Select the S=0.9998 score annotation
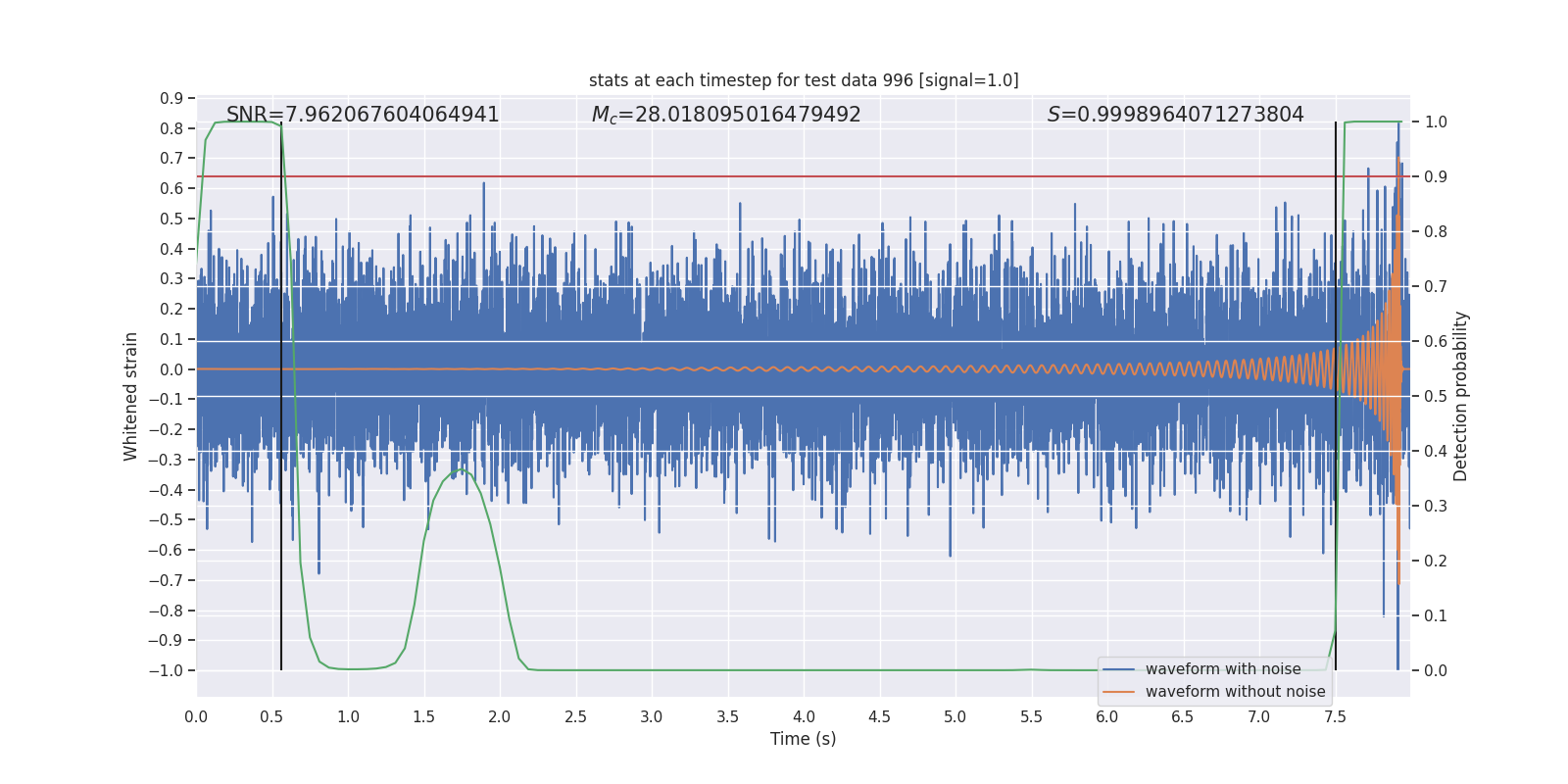This screenshot has width=1568, height=784. click(x=1175, y=115)
